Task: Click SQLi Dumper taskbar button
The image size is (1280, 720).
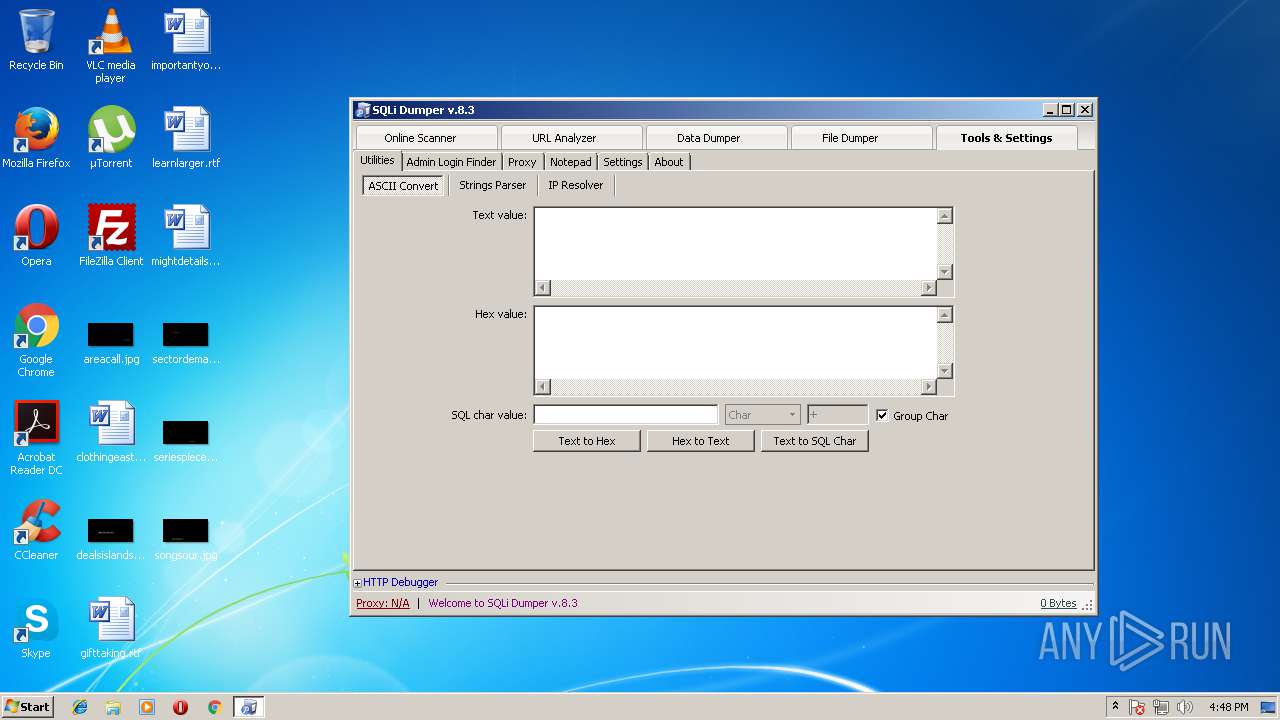Action: click(248, 707)
